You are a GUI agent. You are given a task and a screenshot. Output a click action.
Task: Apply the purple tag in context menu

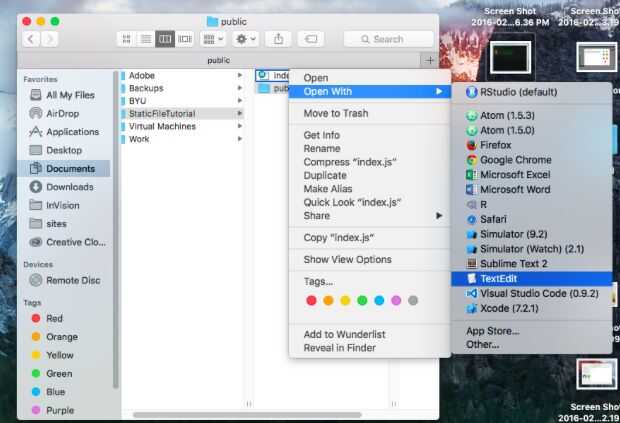coord(396,301)
